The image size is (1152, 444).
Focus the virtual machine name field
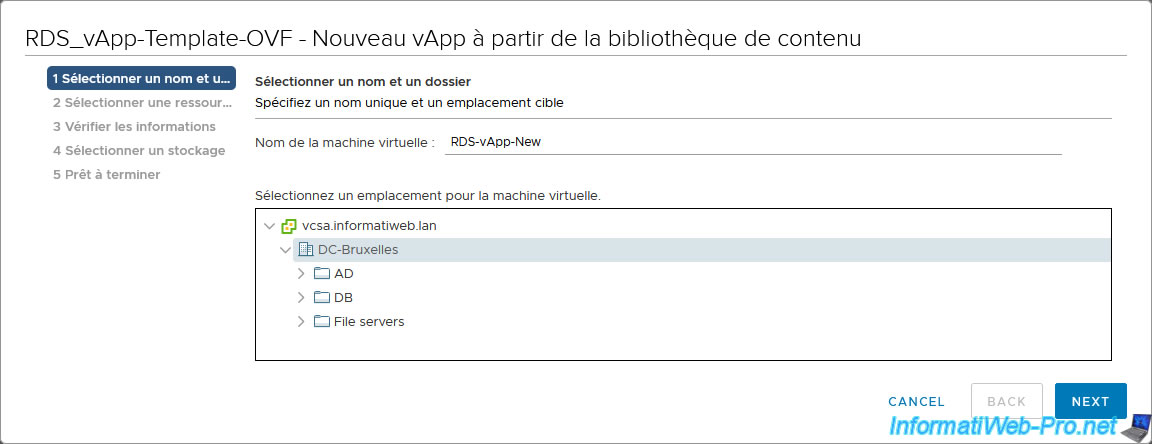753,143
